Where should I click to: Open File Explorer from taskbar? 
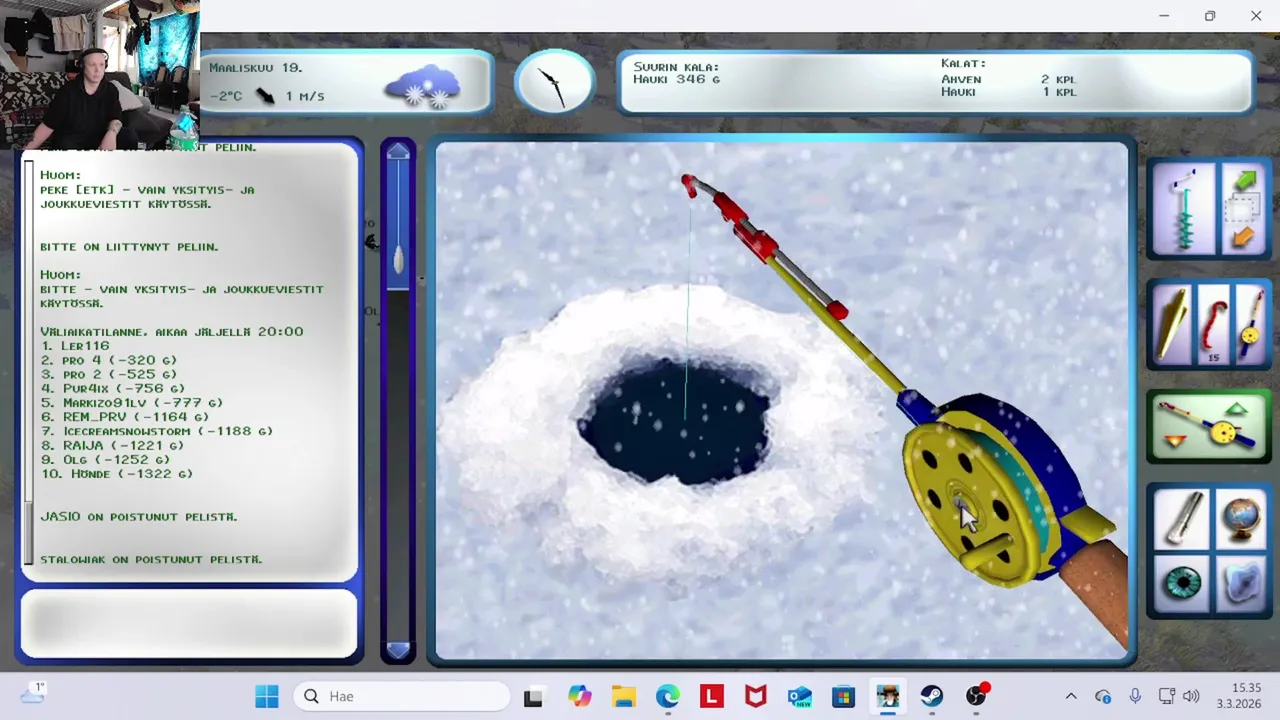[x=624, y=696]
